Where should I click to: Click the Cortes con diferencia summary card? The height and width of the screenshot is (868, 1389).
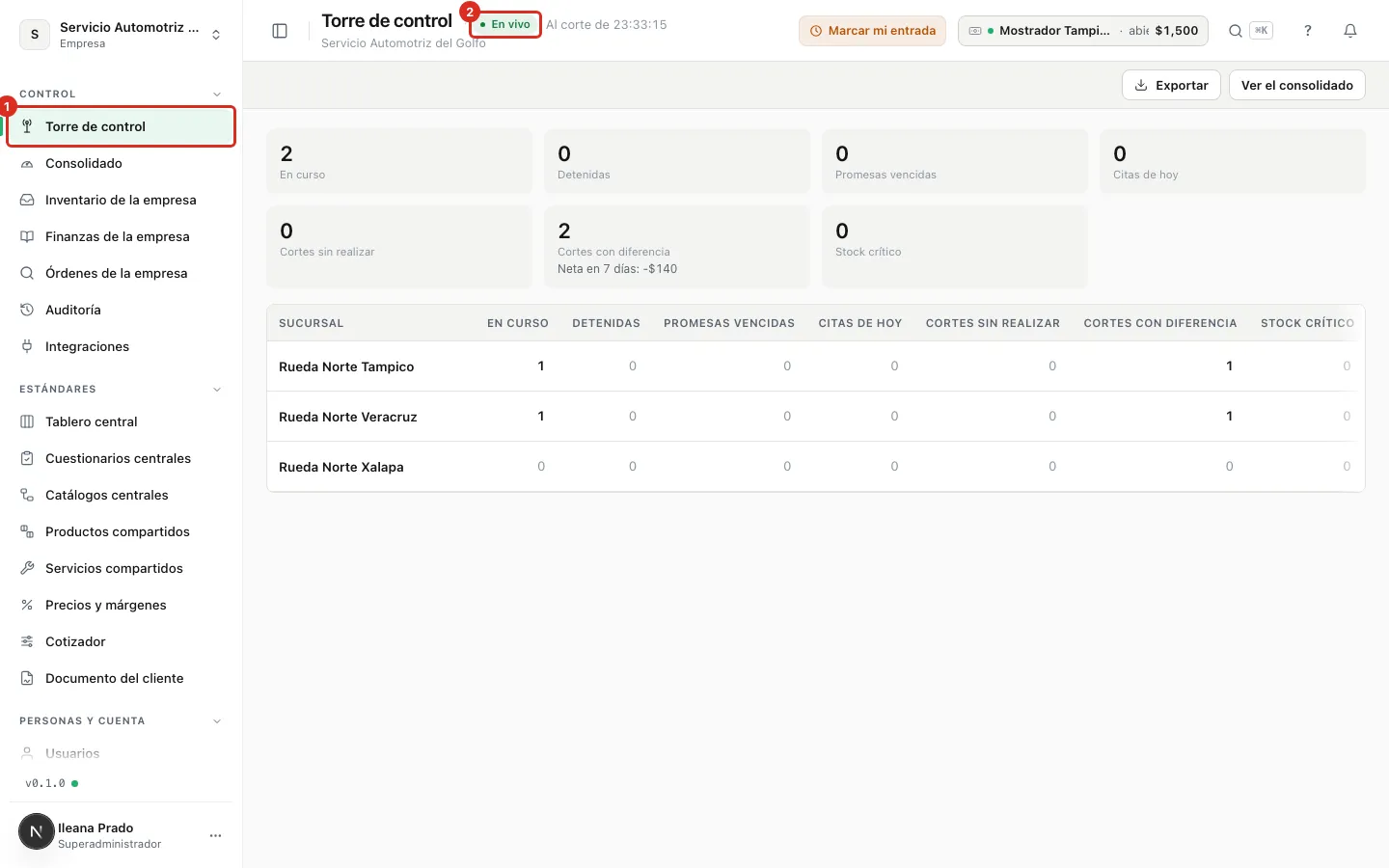(677, 247)
